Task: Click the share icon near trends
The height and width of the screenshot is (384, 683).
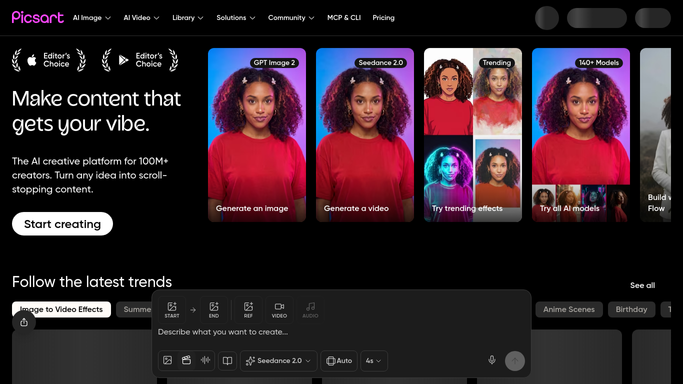Action: (24, 322)
